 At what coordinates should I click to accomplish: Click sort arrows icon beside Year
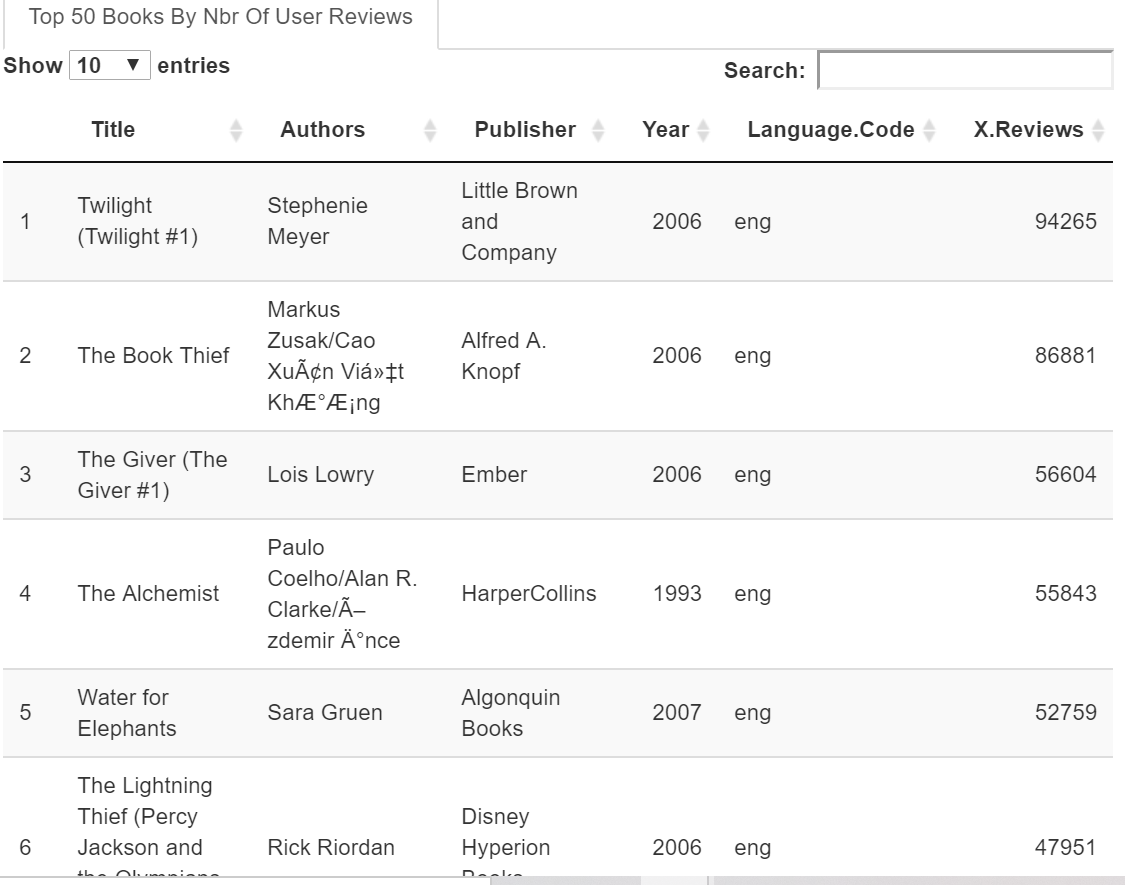click(702, 130)
